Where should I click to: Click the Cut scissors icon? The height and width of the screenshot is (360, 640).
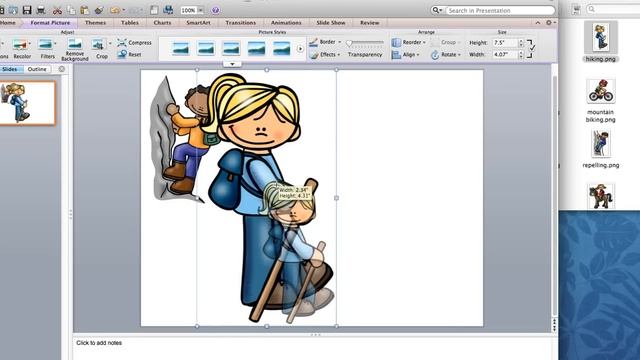57,10
